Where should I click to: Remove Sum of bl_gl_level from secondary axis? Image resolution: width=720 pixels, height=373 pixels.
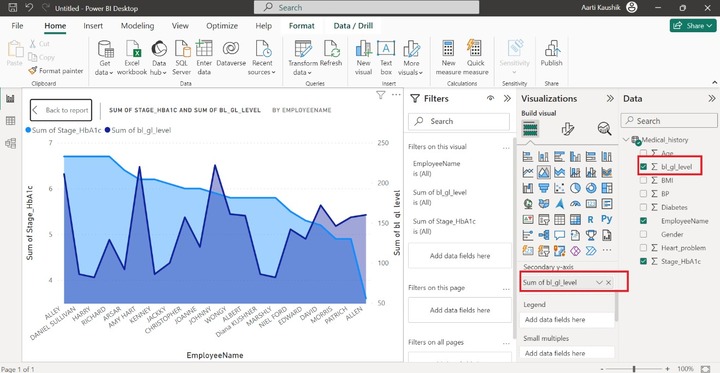(608, 283)
